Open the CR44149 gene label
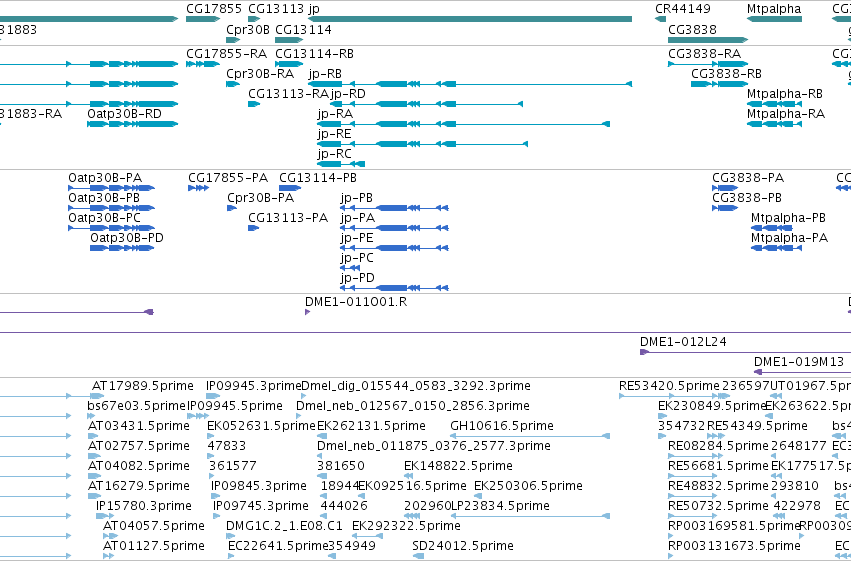851x561 pixels. [683, 9]
